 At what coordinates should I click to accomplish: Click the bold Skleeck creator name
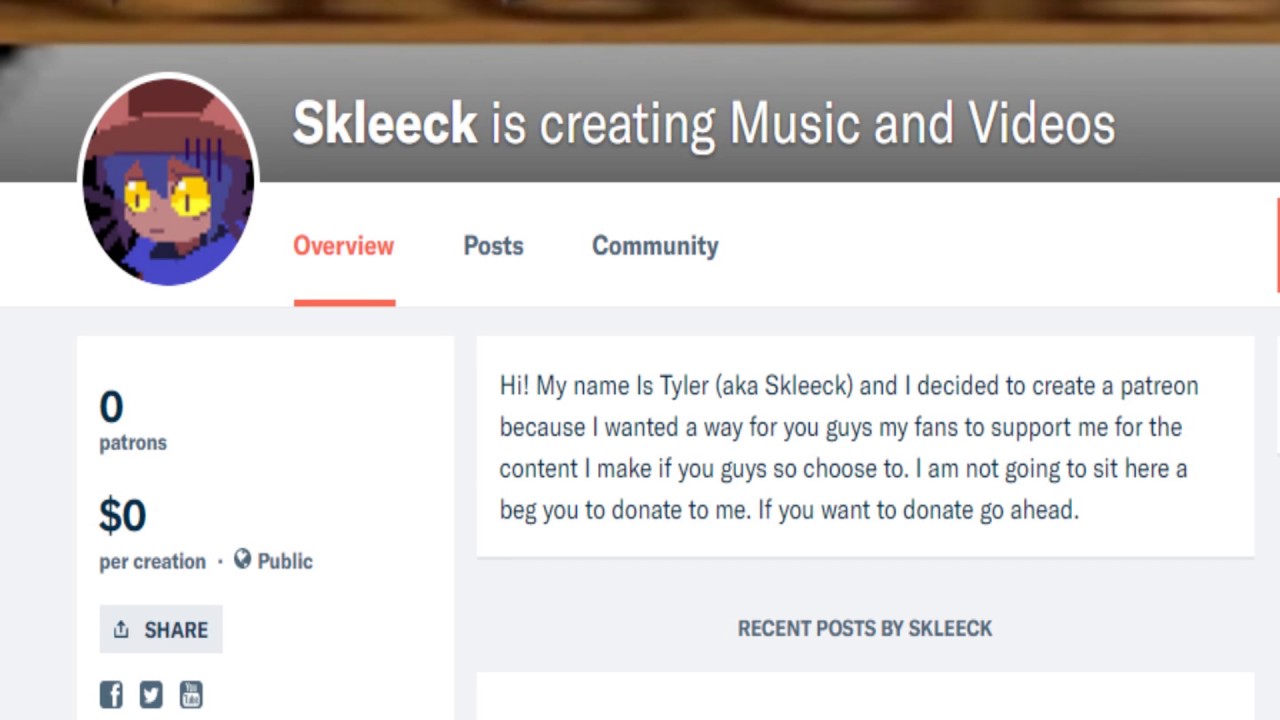tap(385, 124)
